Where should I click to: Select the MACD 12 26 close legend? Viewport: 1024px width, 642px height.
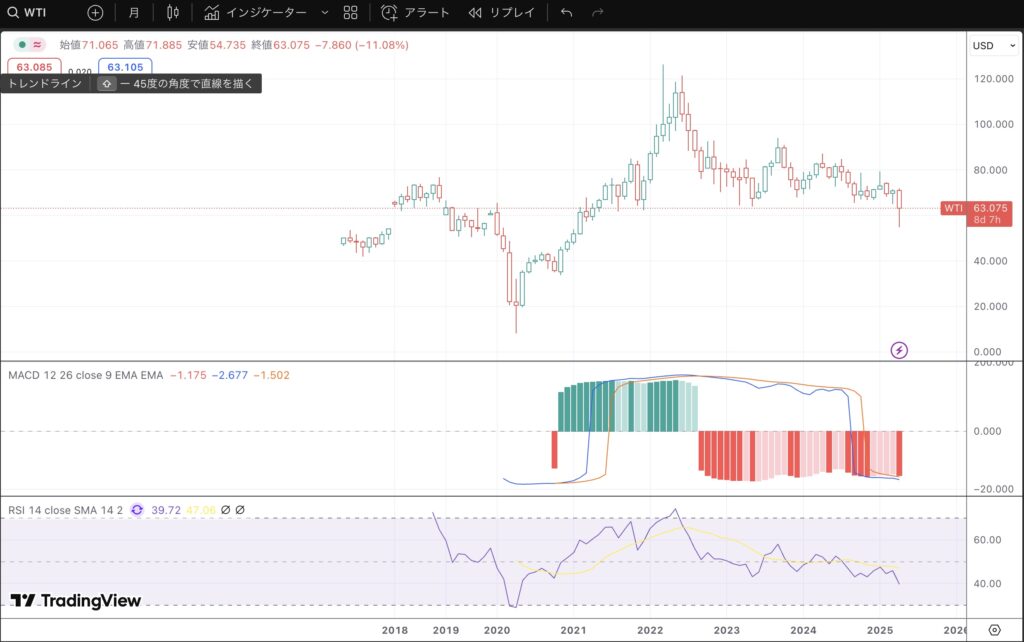86,375
